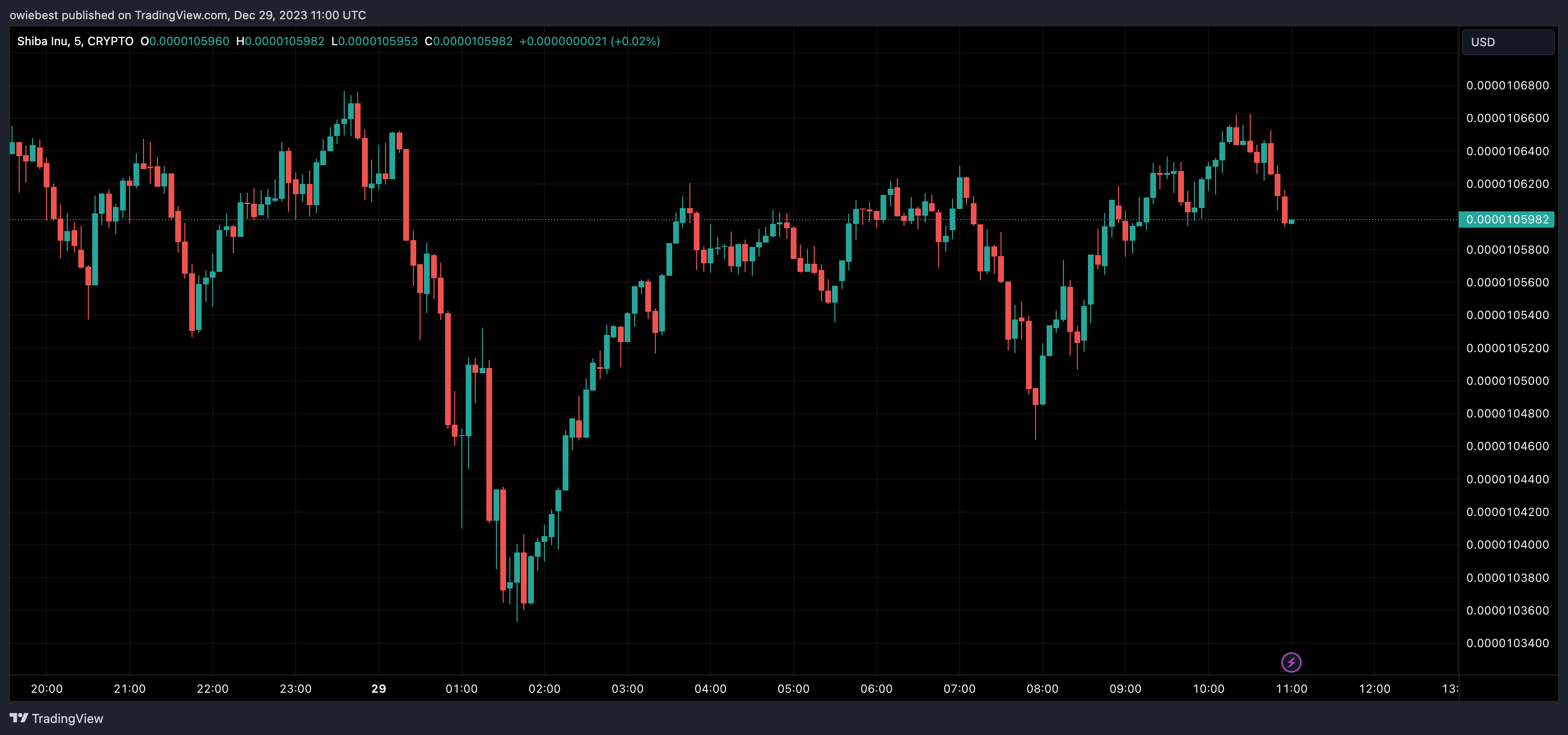Click the 20:00 label on time axis
This screenshot has width=1568, height=735.
pos(47,689)
